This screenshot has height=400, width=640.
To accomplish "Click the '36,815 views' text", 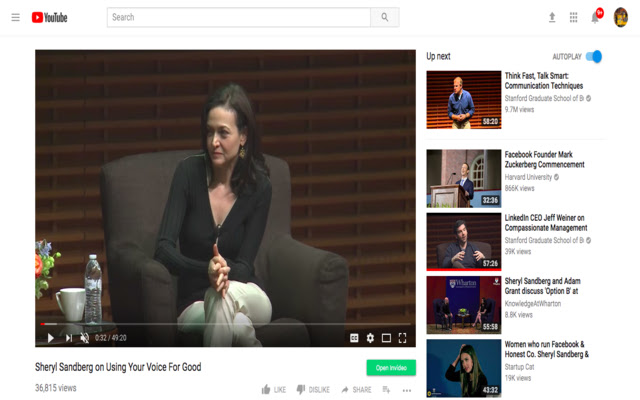I will coord(56,388).
